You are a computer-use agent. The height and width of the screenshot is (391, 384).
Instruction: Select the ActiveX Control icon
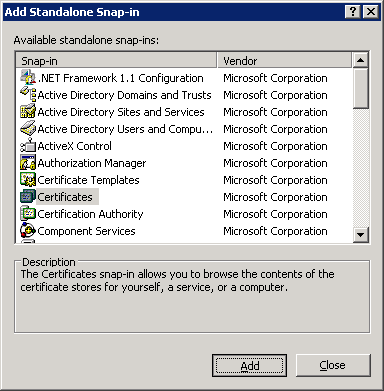(28, 146)
